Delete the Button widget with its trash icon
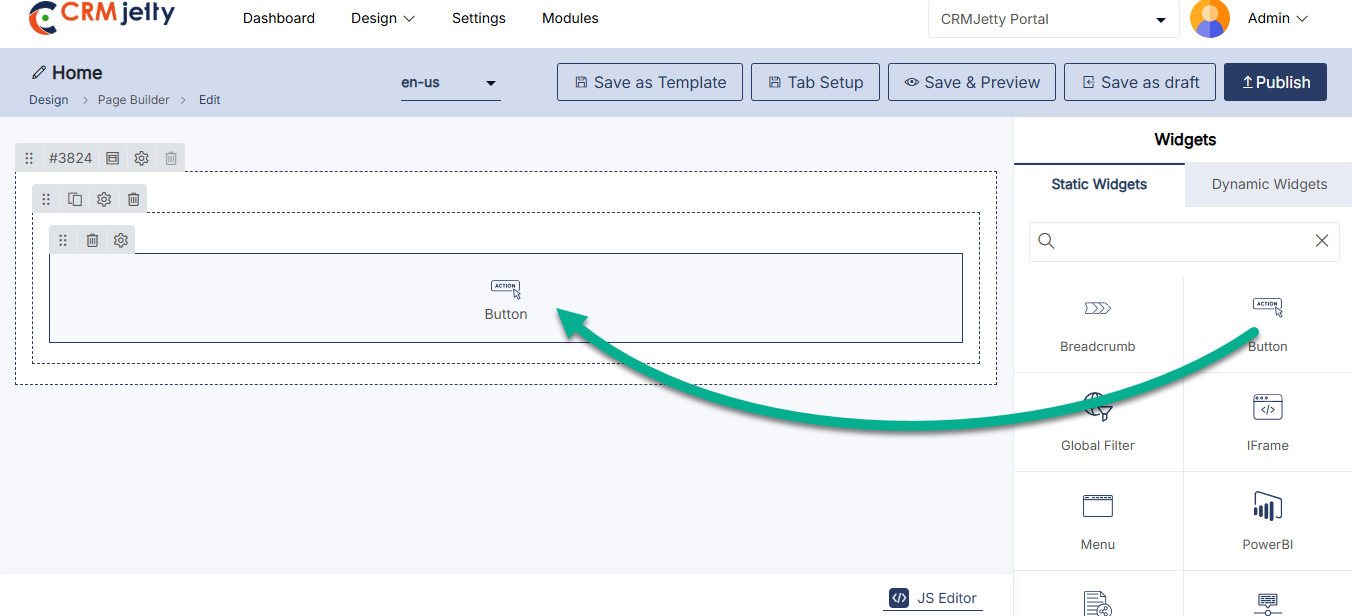Screen dimensions: 1352x616 pyautogui.click(x=92, y=240)
